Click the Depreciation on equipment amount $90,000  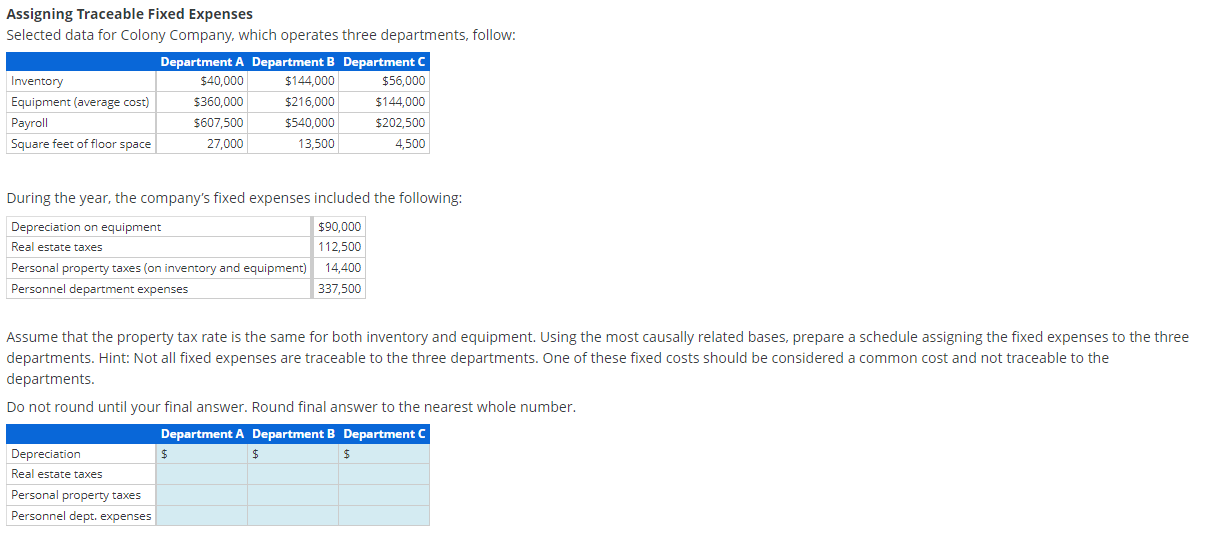(x=339, y=227)
